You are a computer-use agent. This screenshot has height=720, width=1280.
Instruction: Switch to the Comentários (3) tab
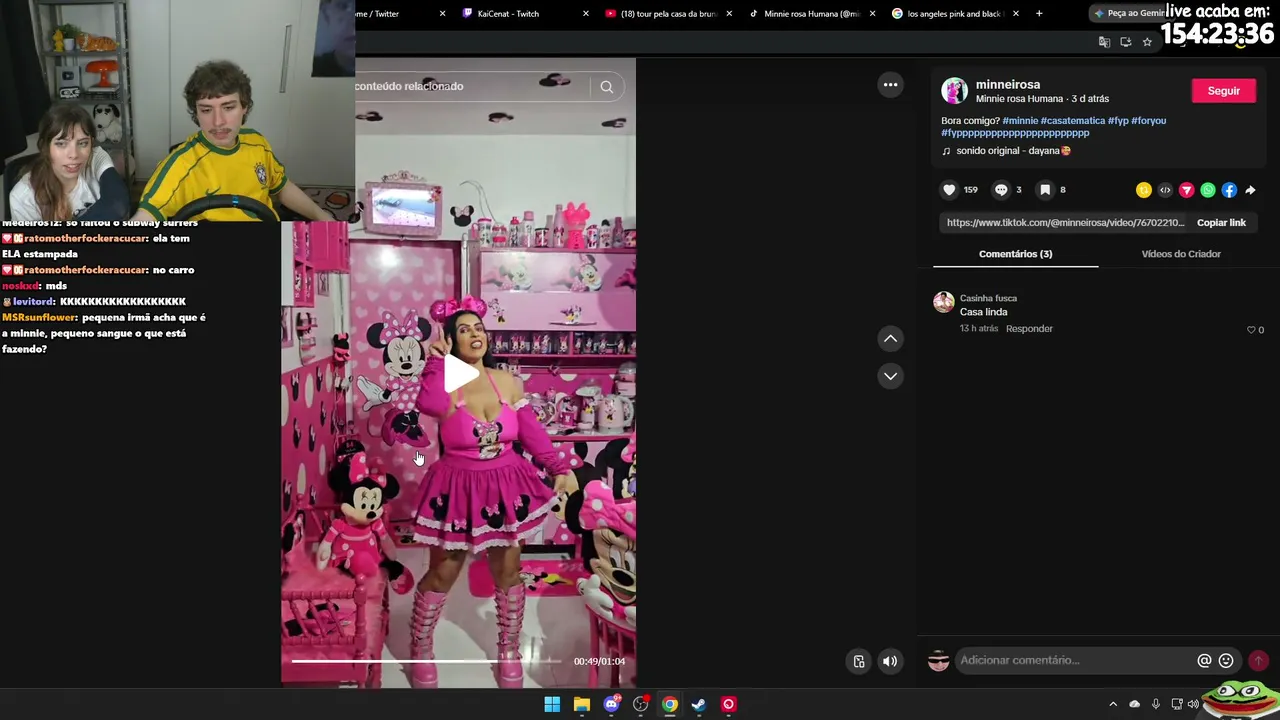[1015, 254]
